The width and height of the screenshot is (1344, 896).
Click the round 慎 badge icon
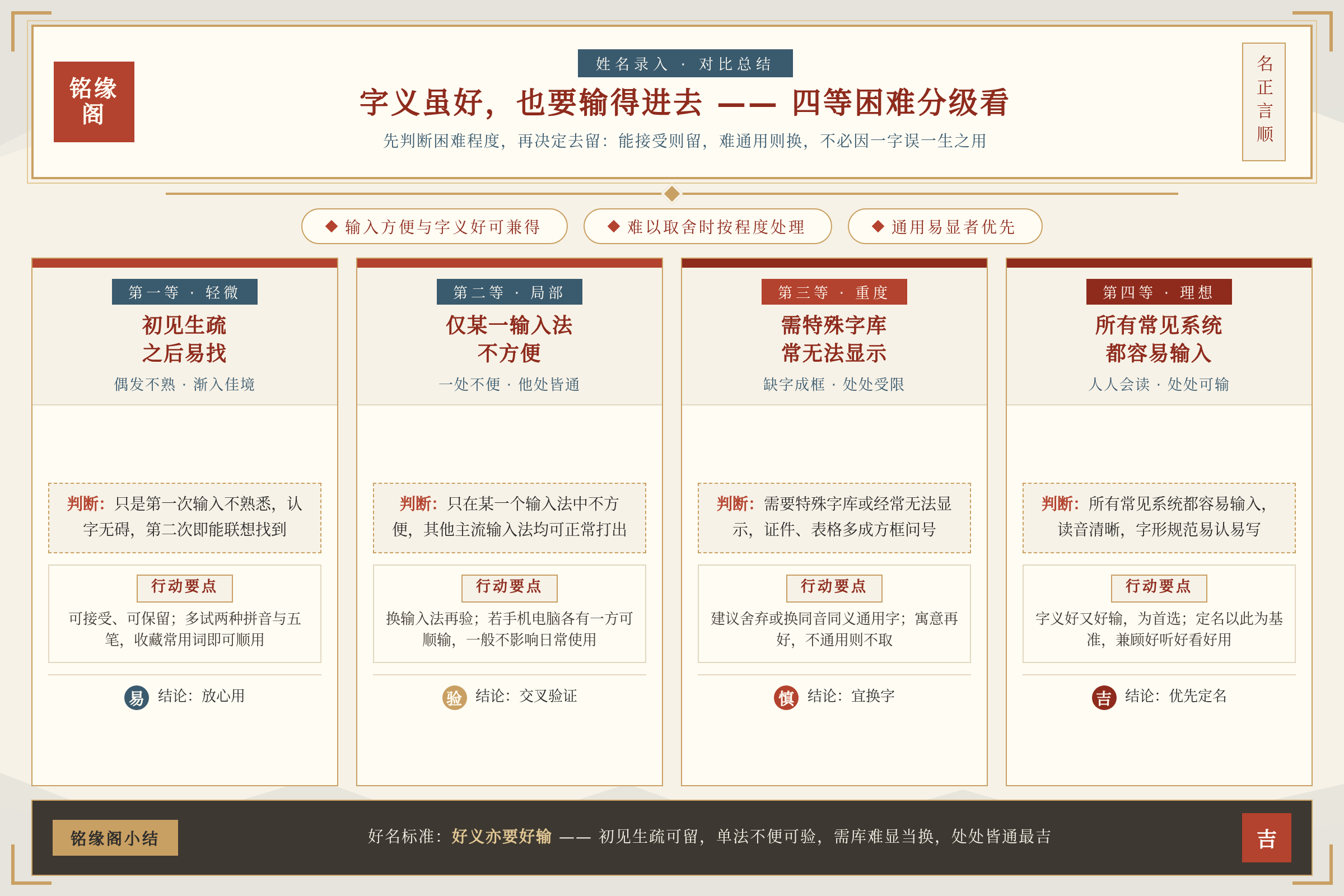pyautogui.click(x=786, y=698)
